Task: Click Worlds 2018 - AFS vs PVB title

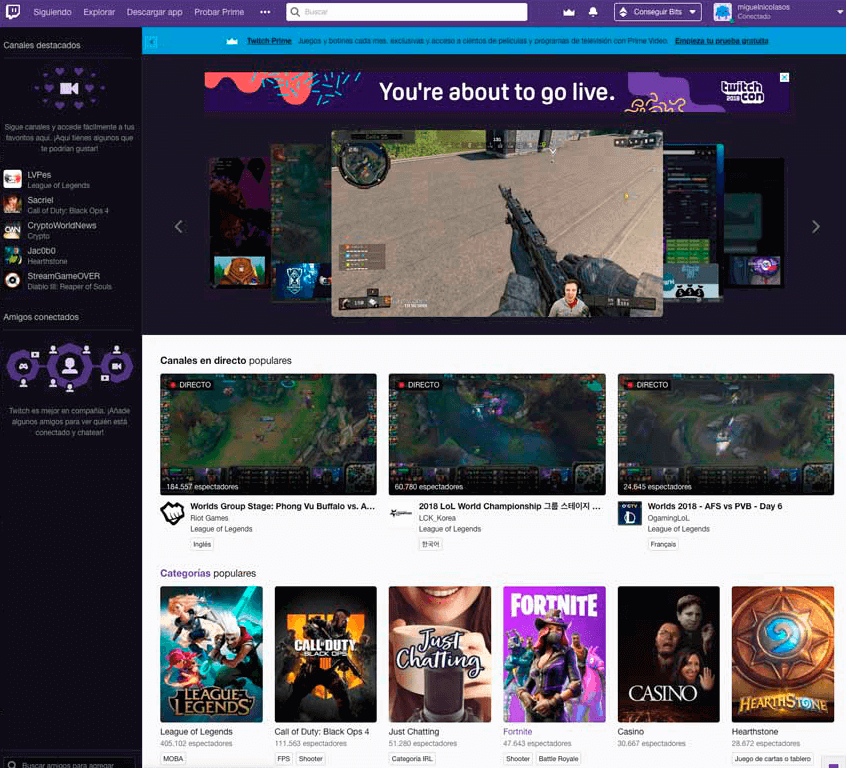Action: 714,506
